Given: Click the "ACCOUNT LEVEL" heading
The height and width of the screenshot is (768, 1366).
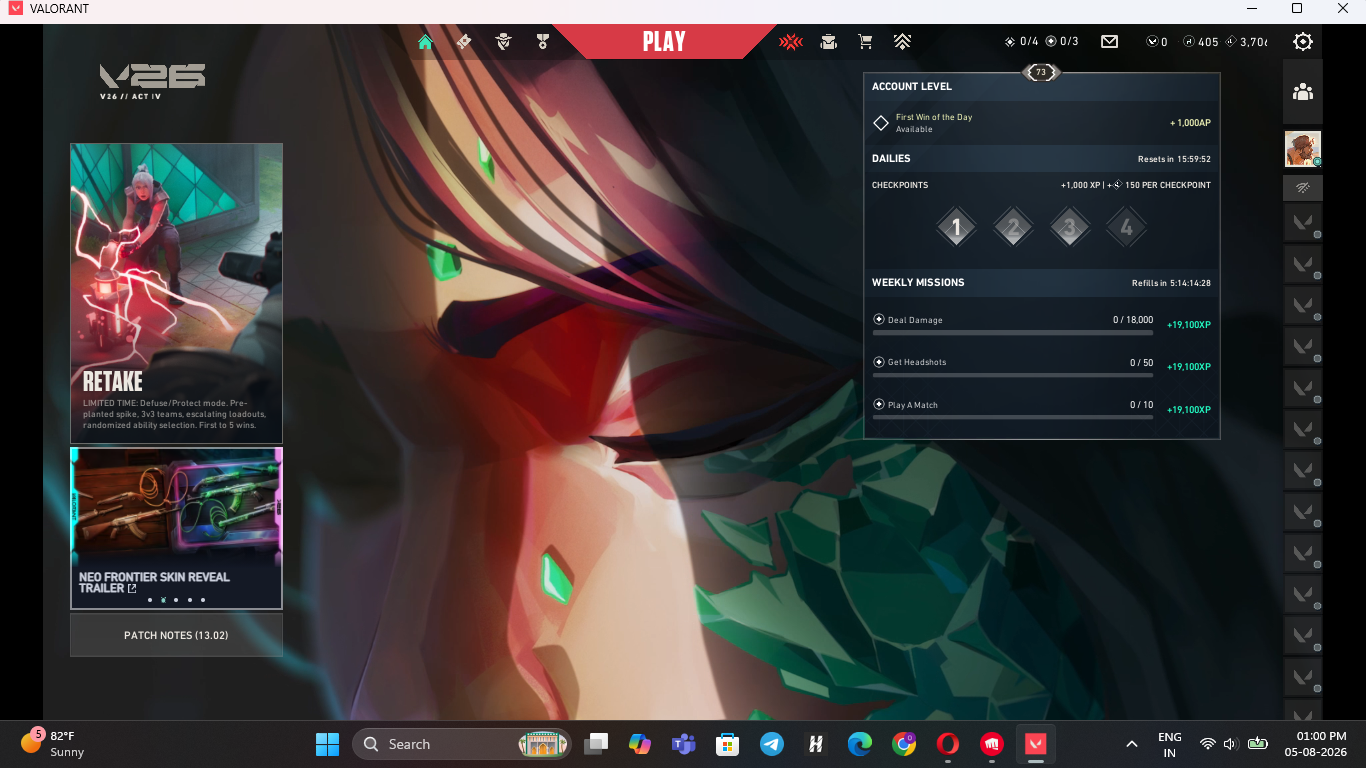Looking at the screenshot, I should [x=912, y=86].
